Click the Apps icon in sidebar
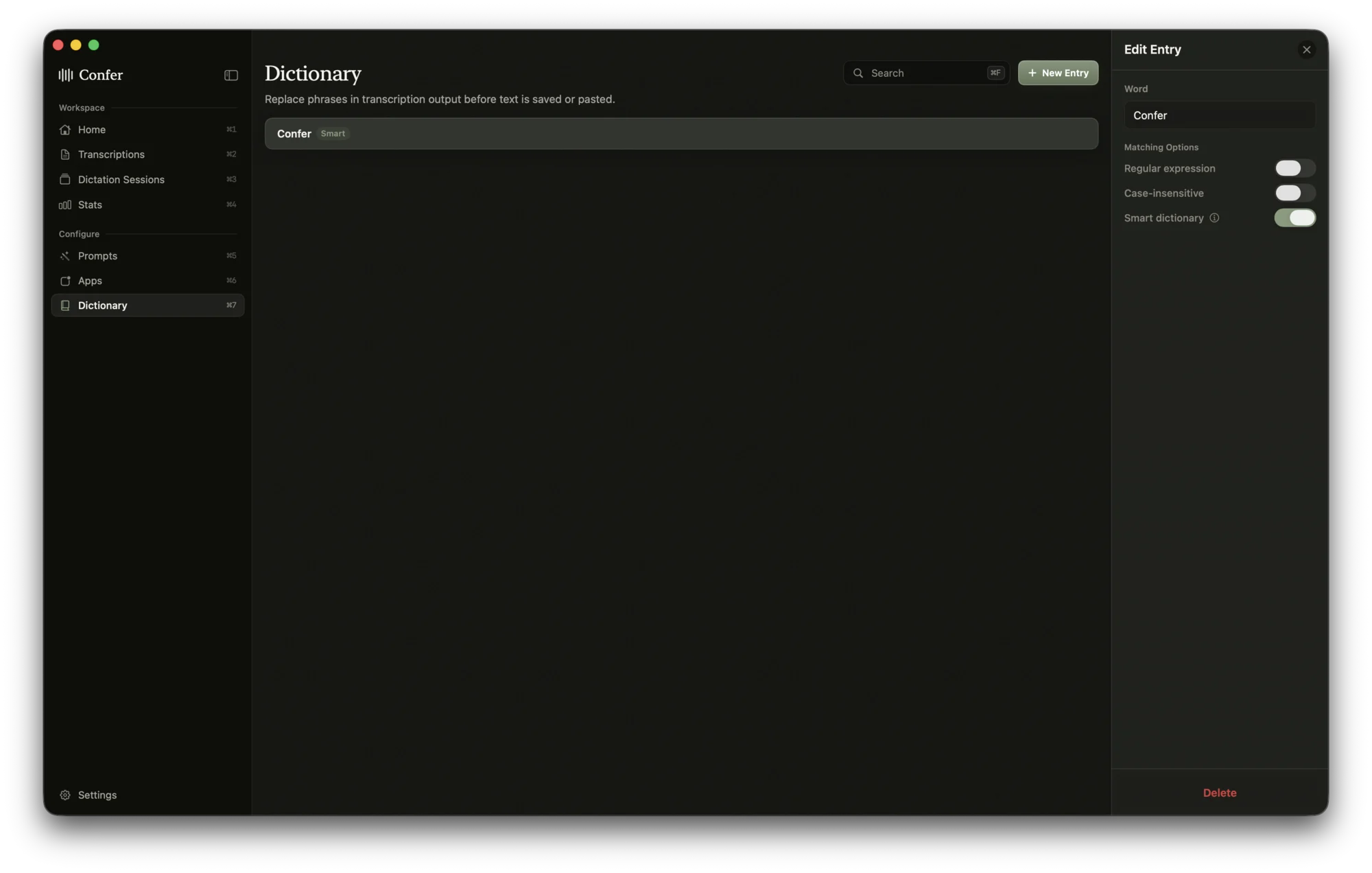 [65, 281]
